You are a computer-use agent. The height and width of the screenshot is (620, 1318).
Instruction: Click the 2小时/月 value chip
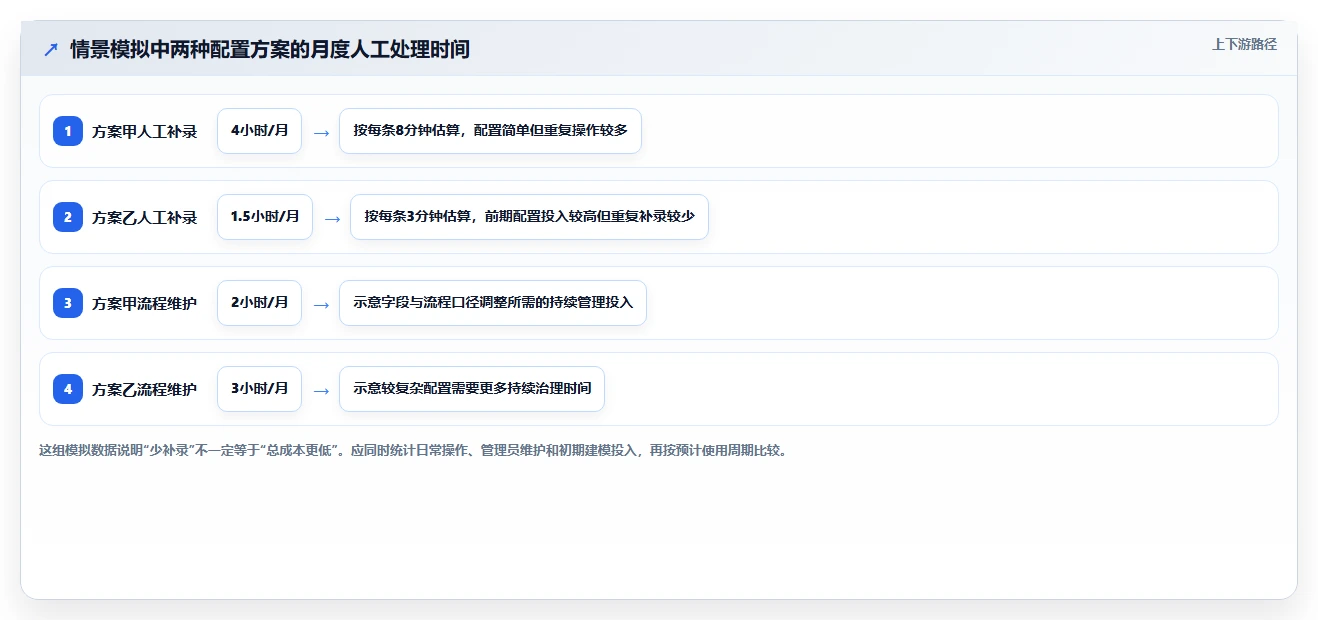(259, 303)
